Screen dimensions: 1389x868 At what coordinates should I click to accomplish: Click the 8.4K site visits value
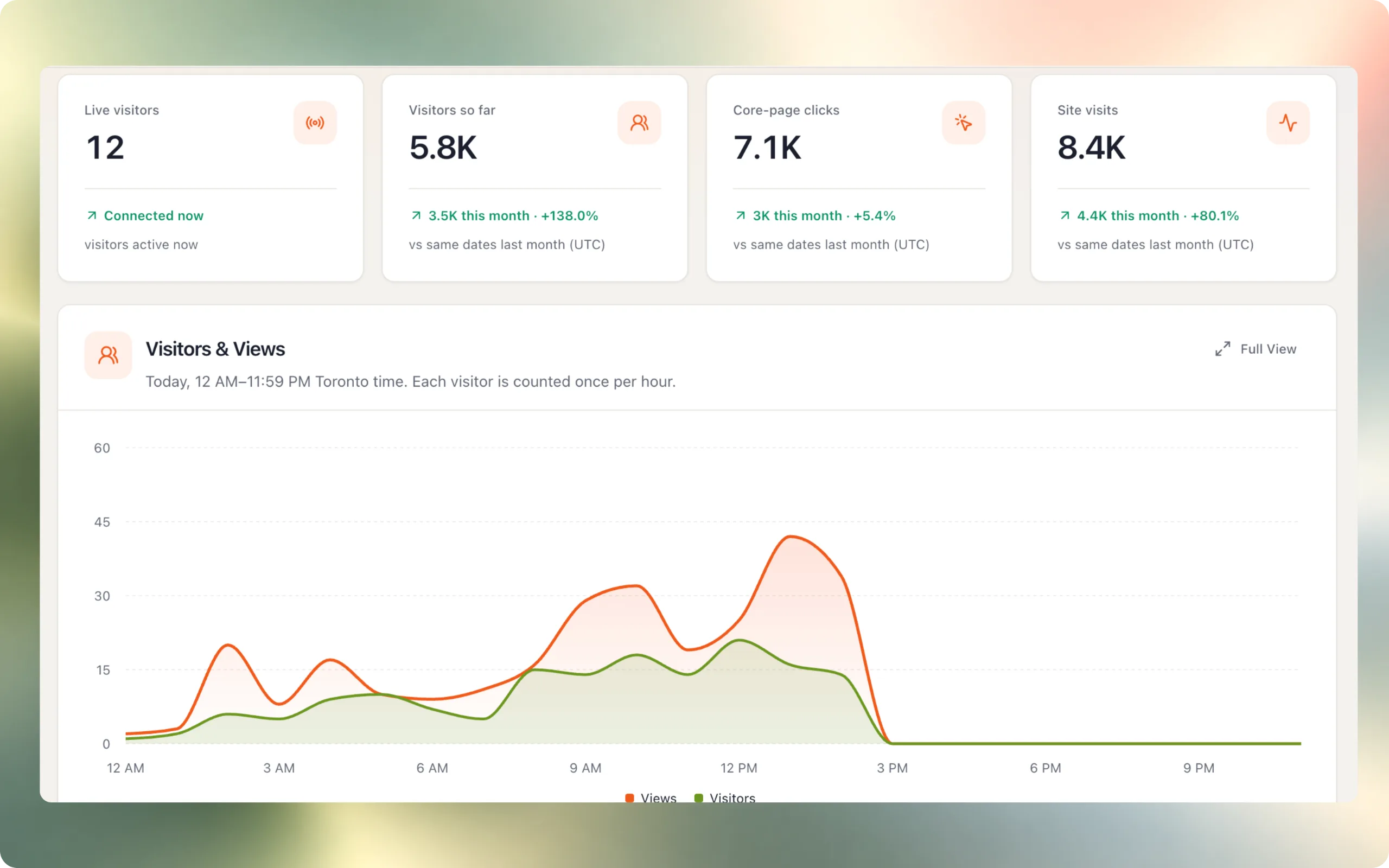pyautogui.click(x=1092, y=148)
